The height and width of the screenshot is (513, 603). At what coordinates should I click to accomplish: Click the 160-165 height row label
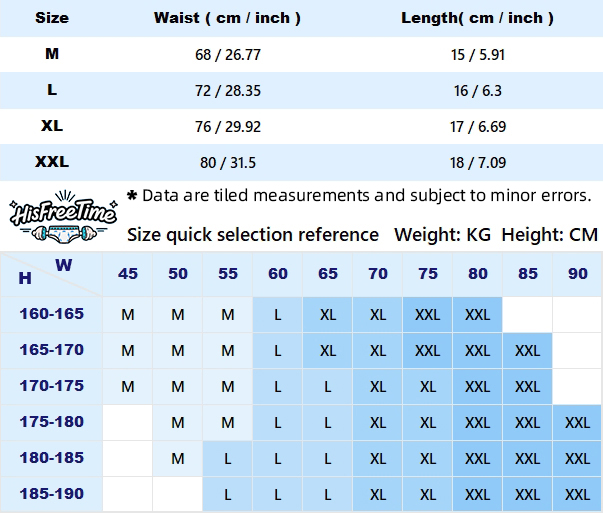click(x=52, y=314)
